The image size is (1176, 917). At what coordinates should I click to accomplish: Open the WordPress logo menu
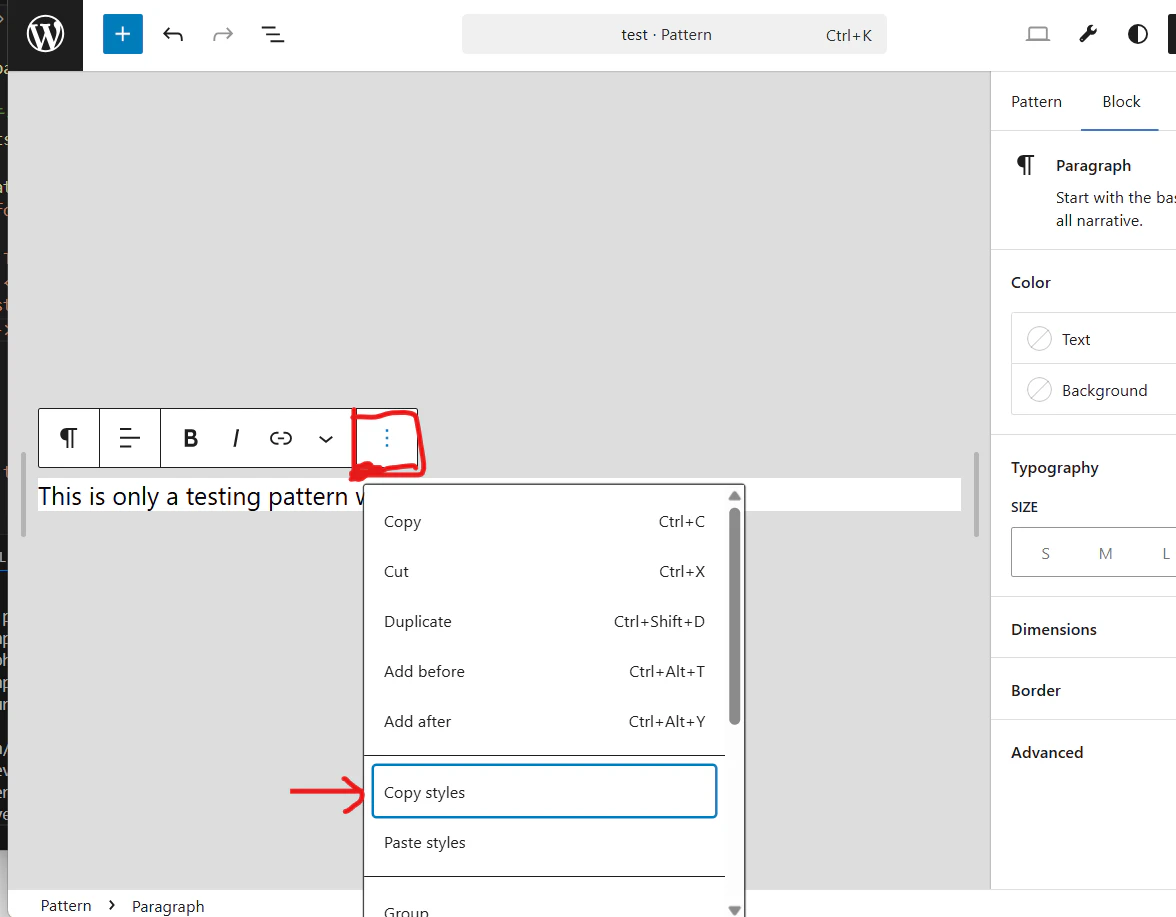[x=45, y=34]
